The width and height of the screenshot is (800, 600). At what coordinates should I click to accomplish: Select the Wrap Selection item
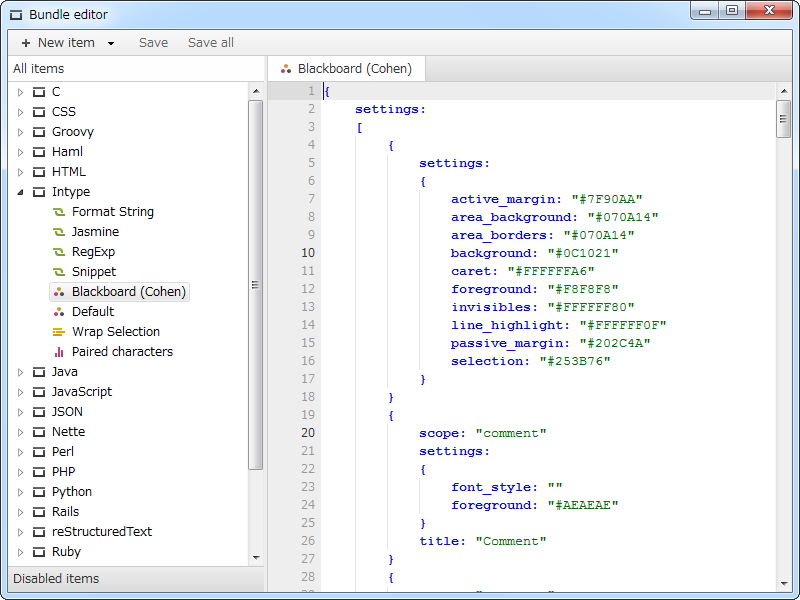(x=116, y=332)
